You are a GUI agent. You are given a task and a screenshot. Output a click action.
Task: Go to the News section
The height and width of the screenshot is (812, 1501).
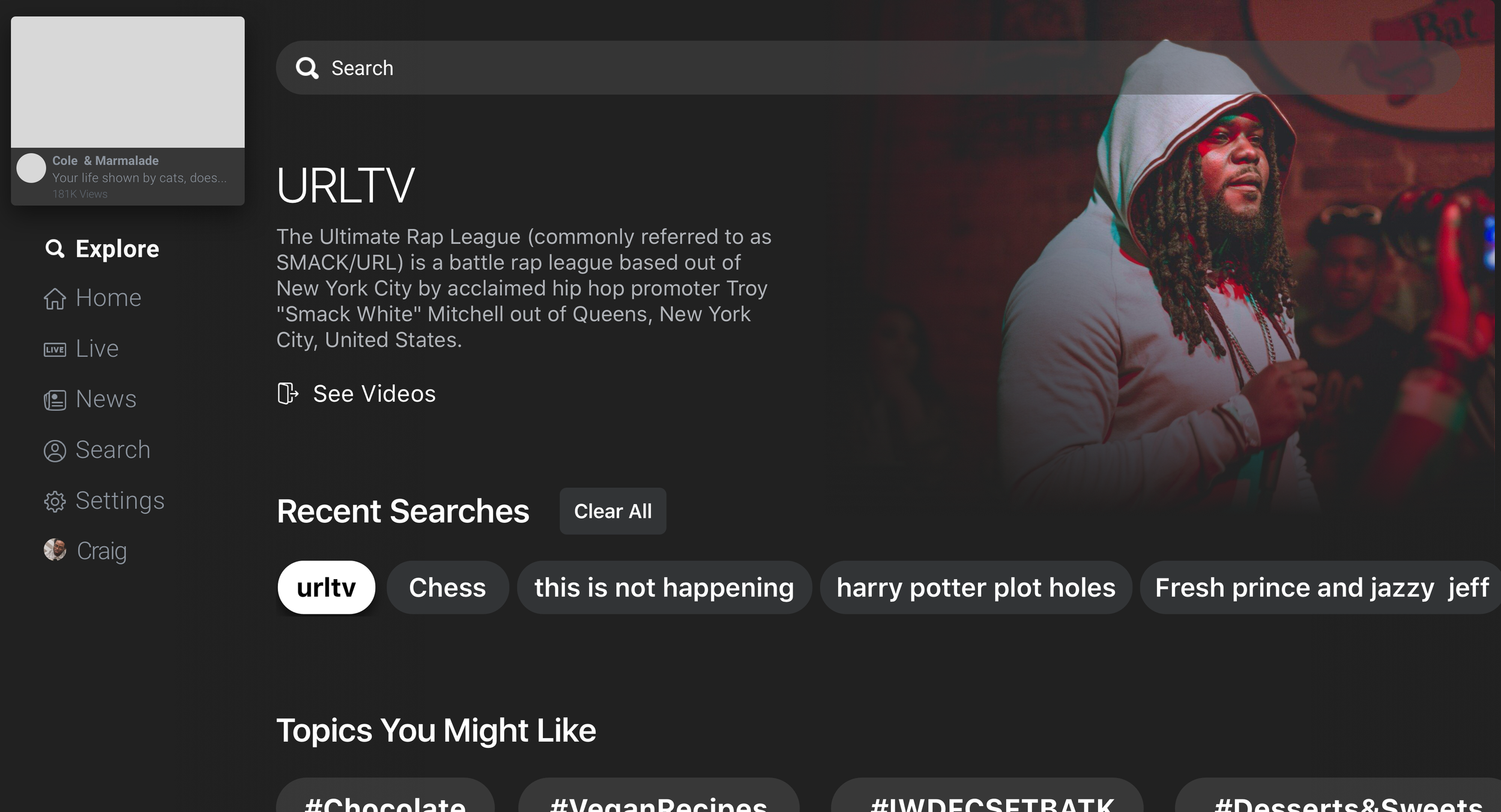106,399
